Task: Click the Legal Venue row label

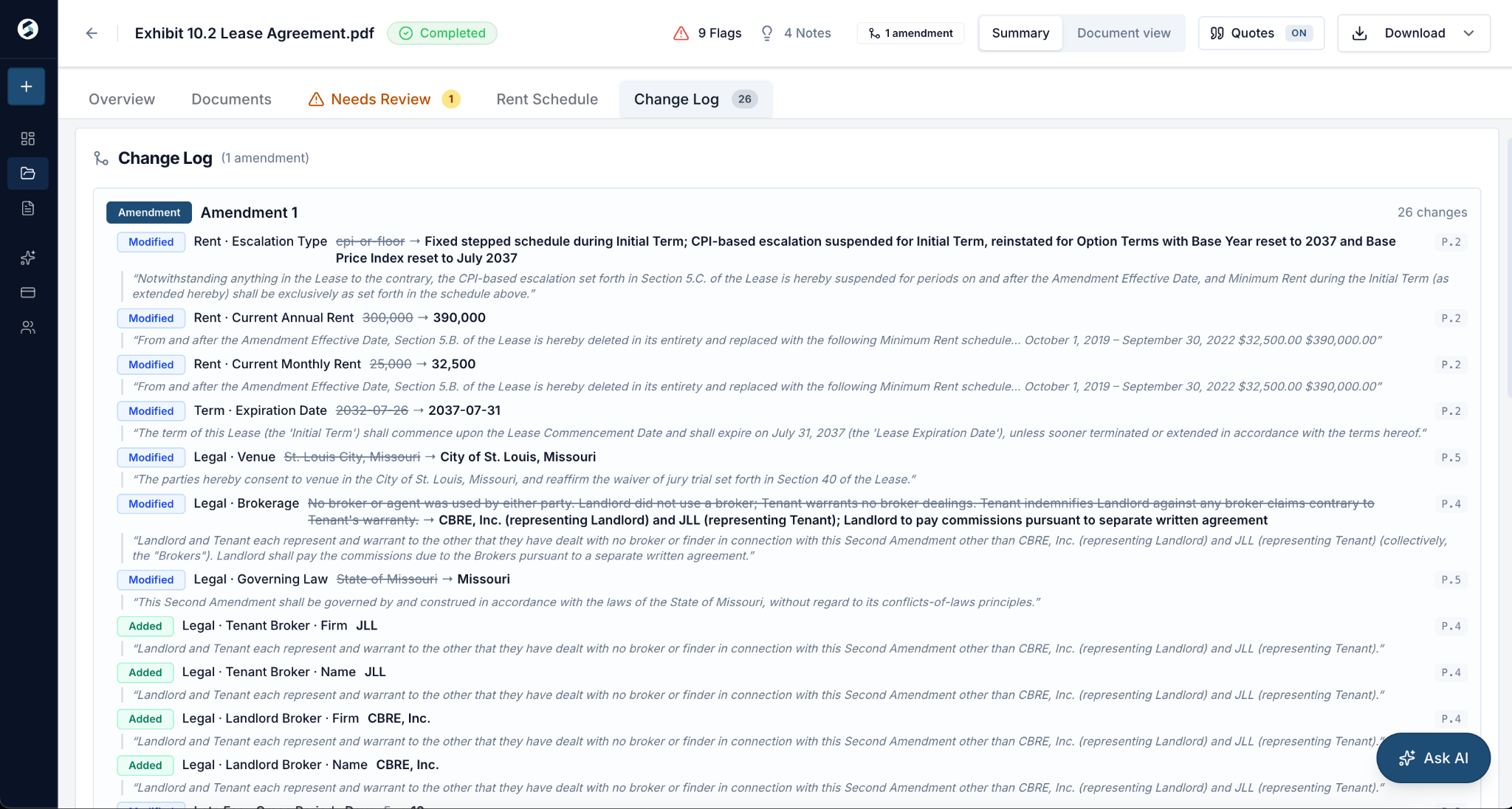Action: click(x=235, y=457)
